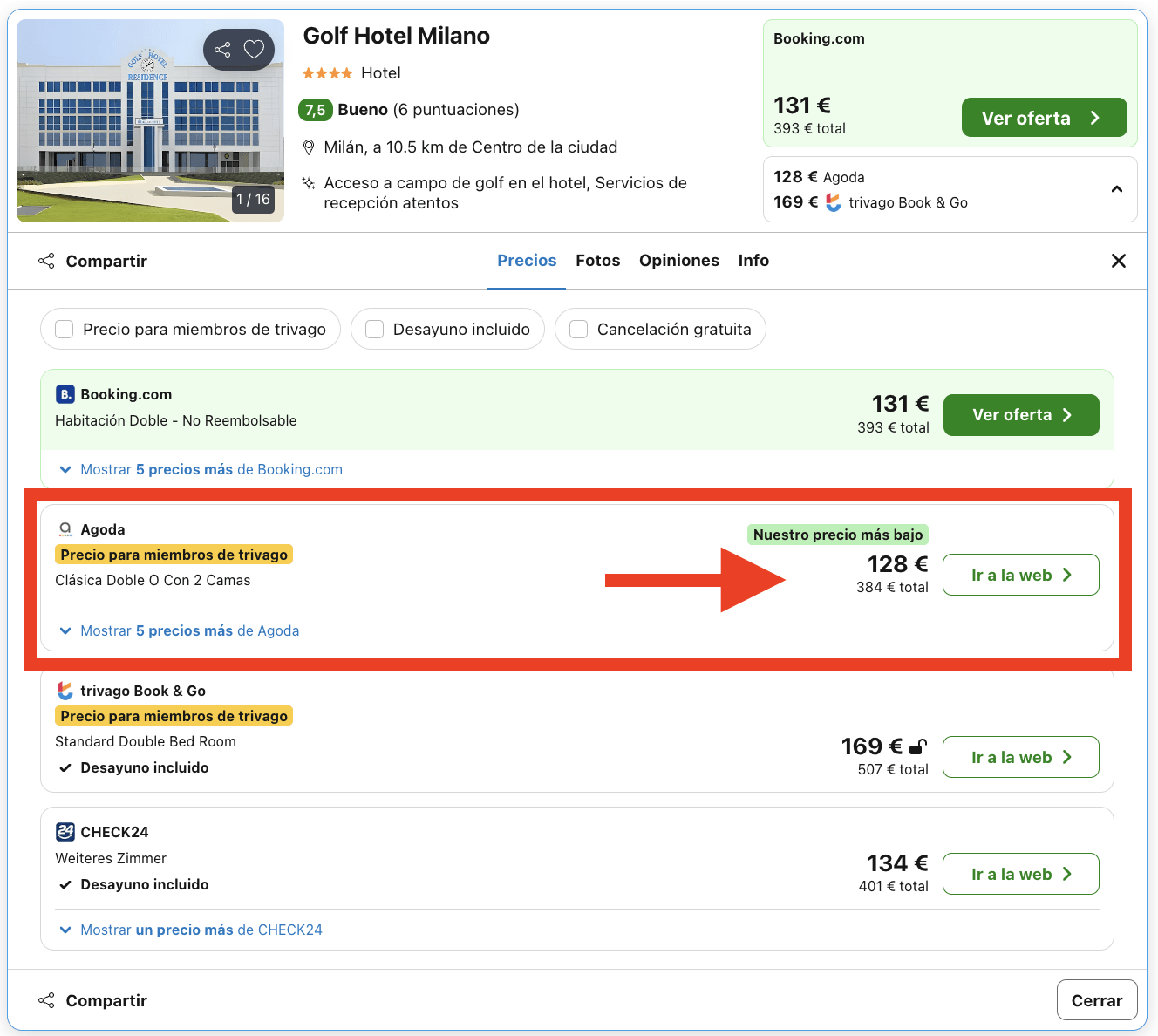1158x1036 pixels.
Task: Click the top Compartir share icon
Action: coord(46,261)
